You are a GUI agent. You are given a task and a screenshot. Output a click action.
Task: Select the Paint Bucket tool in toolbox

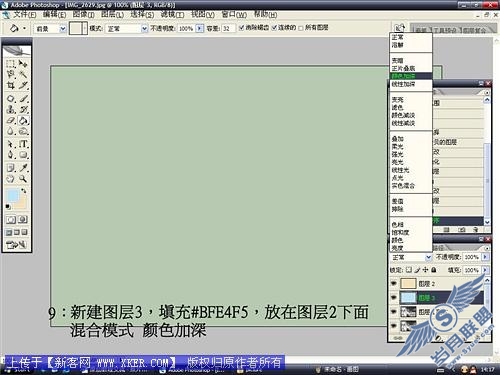(23, 120)
